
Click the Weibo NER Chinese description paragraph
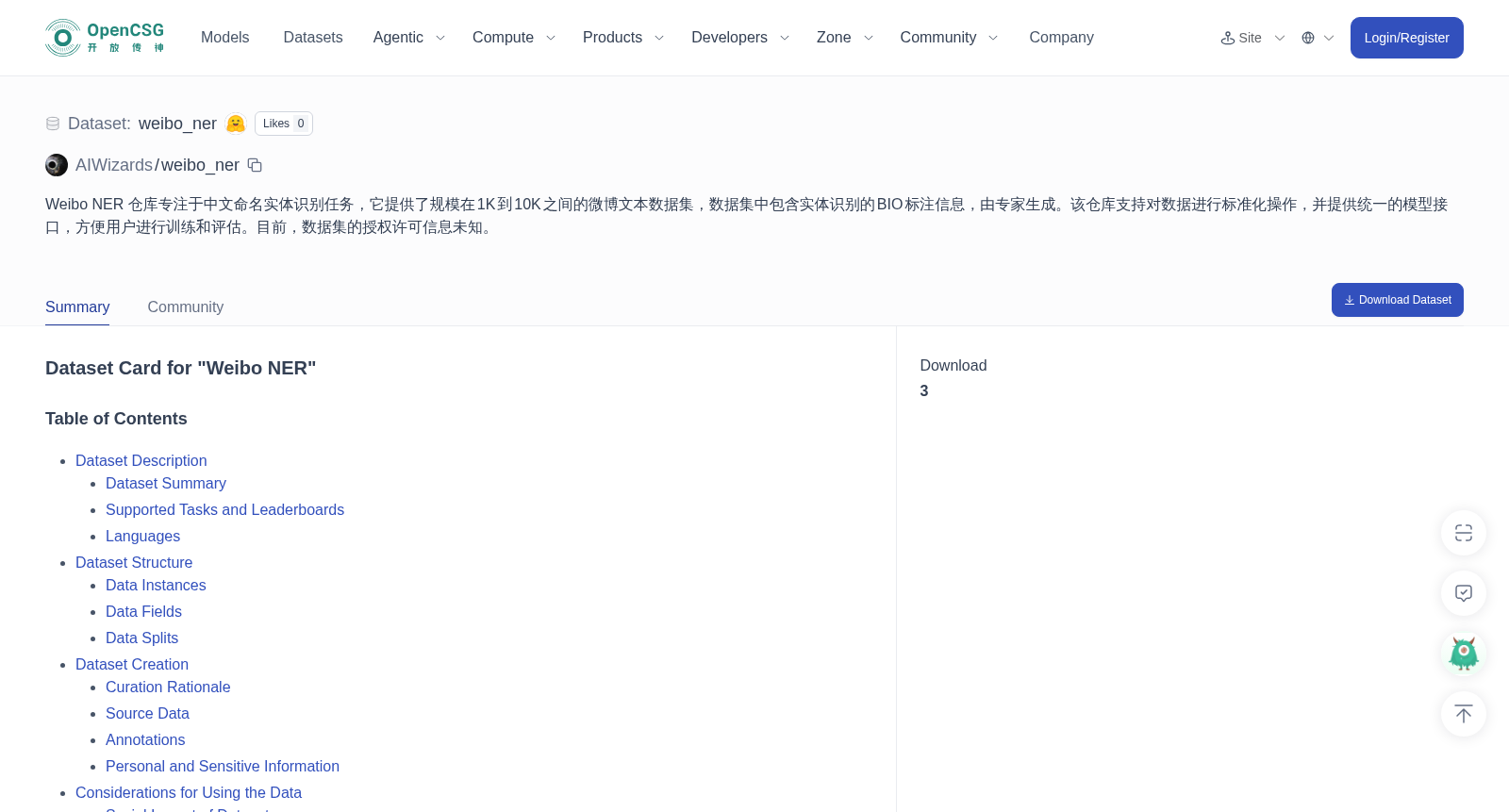[x=747, y=216]
